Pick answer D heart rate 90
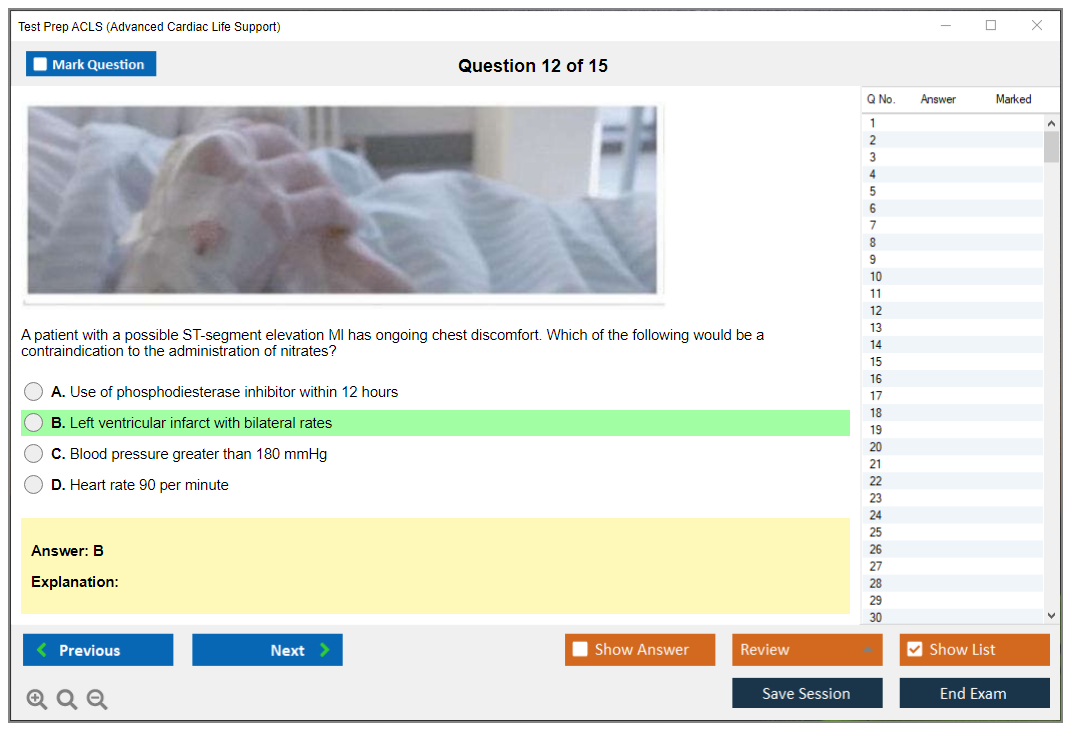The image size is (1075, 735). click(34, 485)
